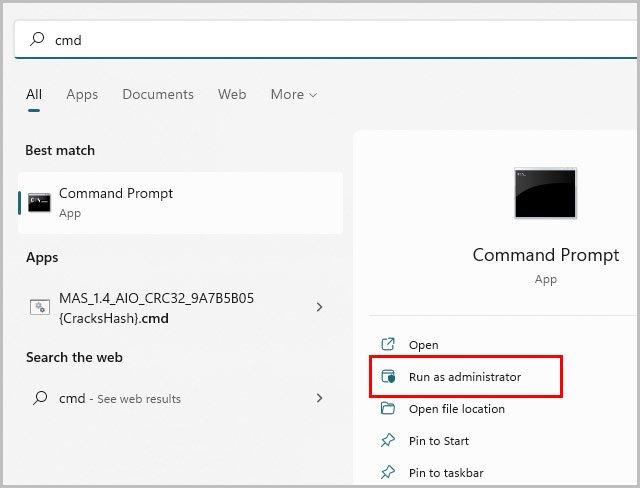
Task: Click the Pin to Start pin icon
Action: [x=387, y=440]
